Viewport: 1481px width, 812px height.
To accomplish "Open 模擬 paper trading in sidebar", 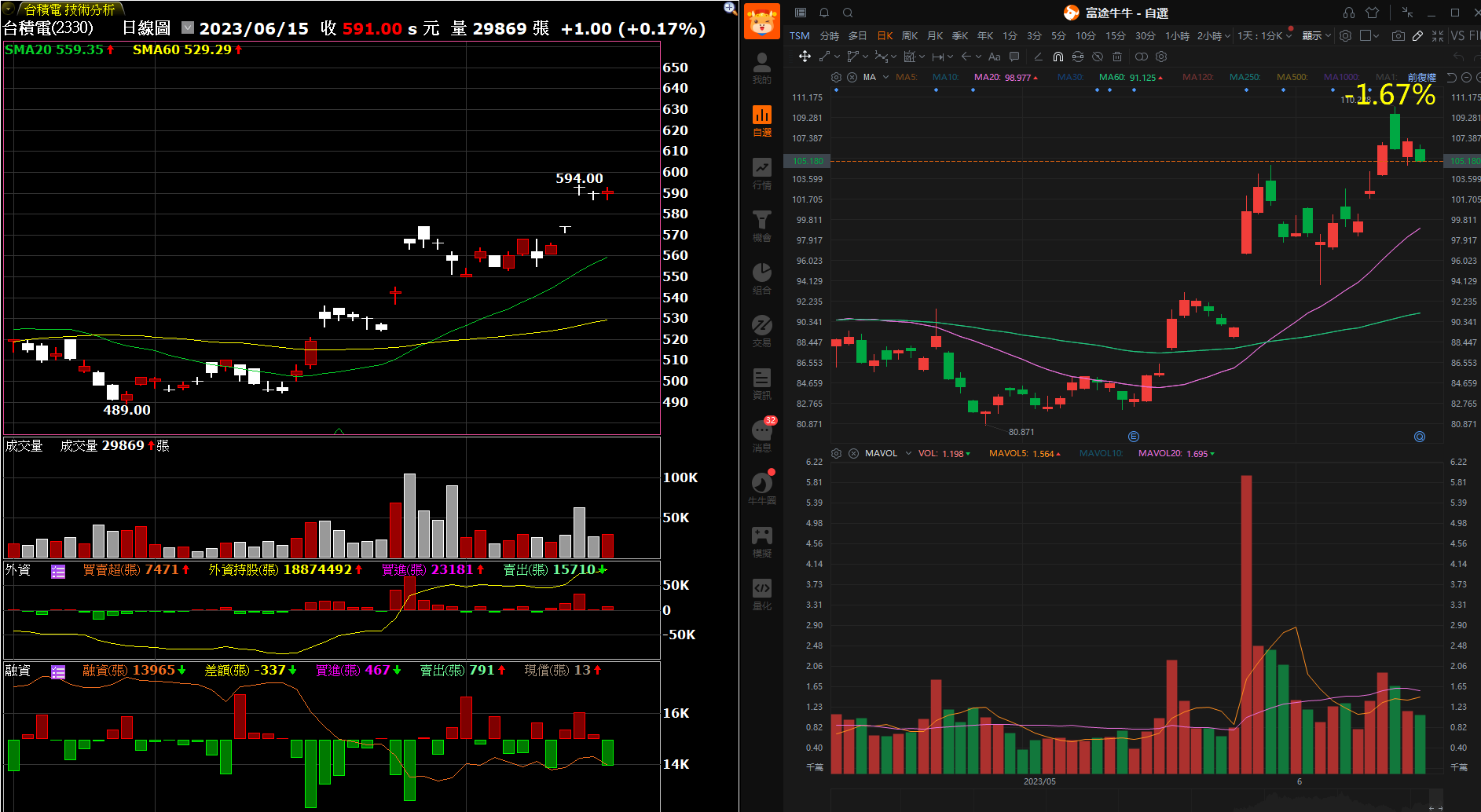I will [x=761, y=542].
